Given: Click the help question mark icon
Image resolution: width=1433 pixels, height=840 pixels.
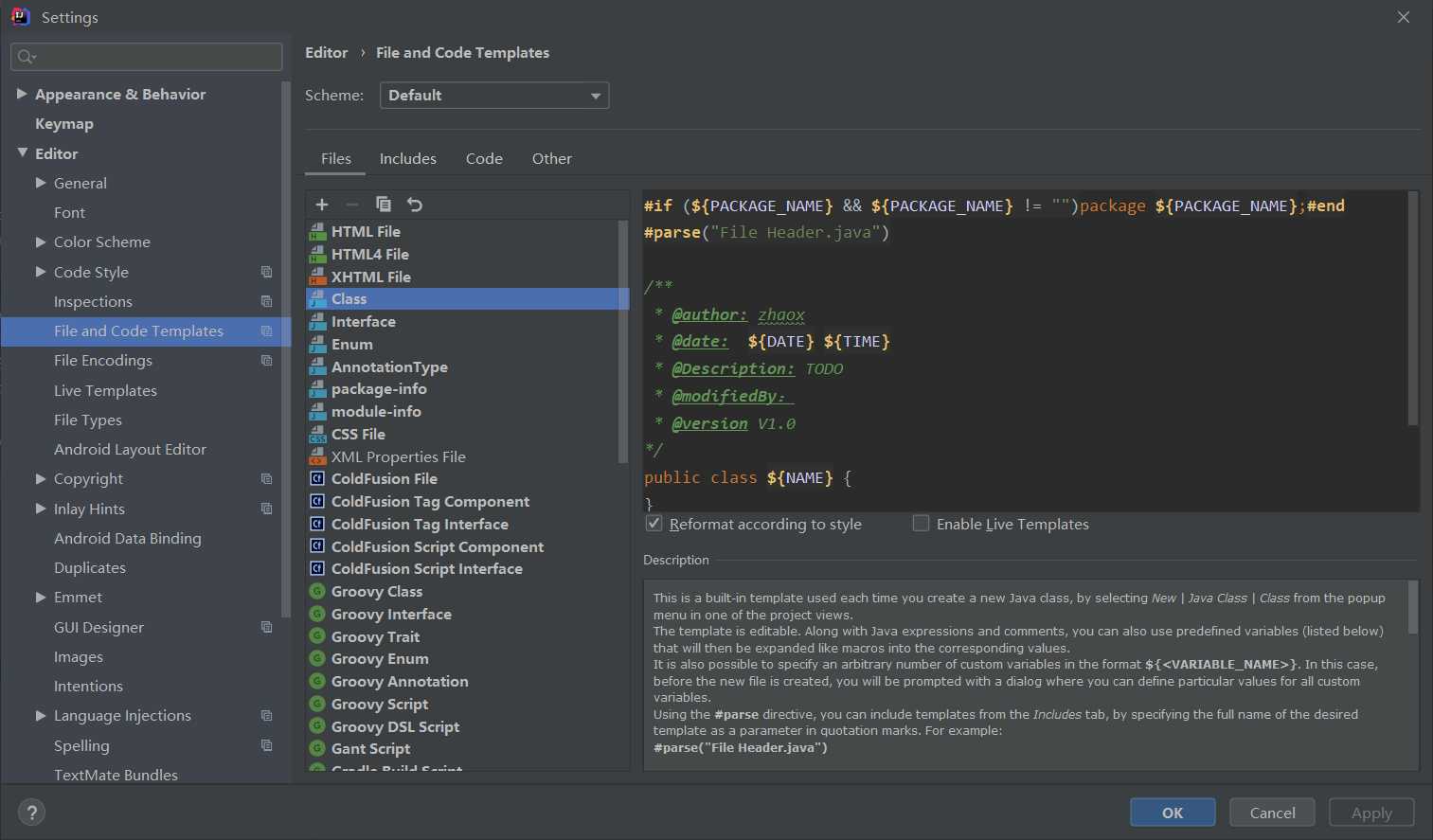Looking at the screenshot, I should (31, 813).
